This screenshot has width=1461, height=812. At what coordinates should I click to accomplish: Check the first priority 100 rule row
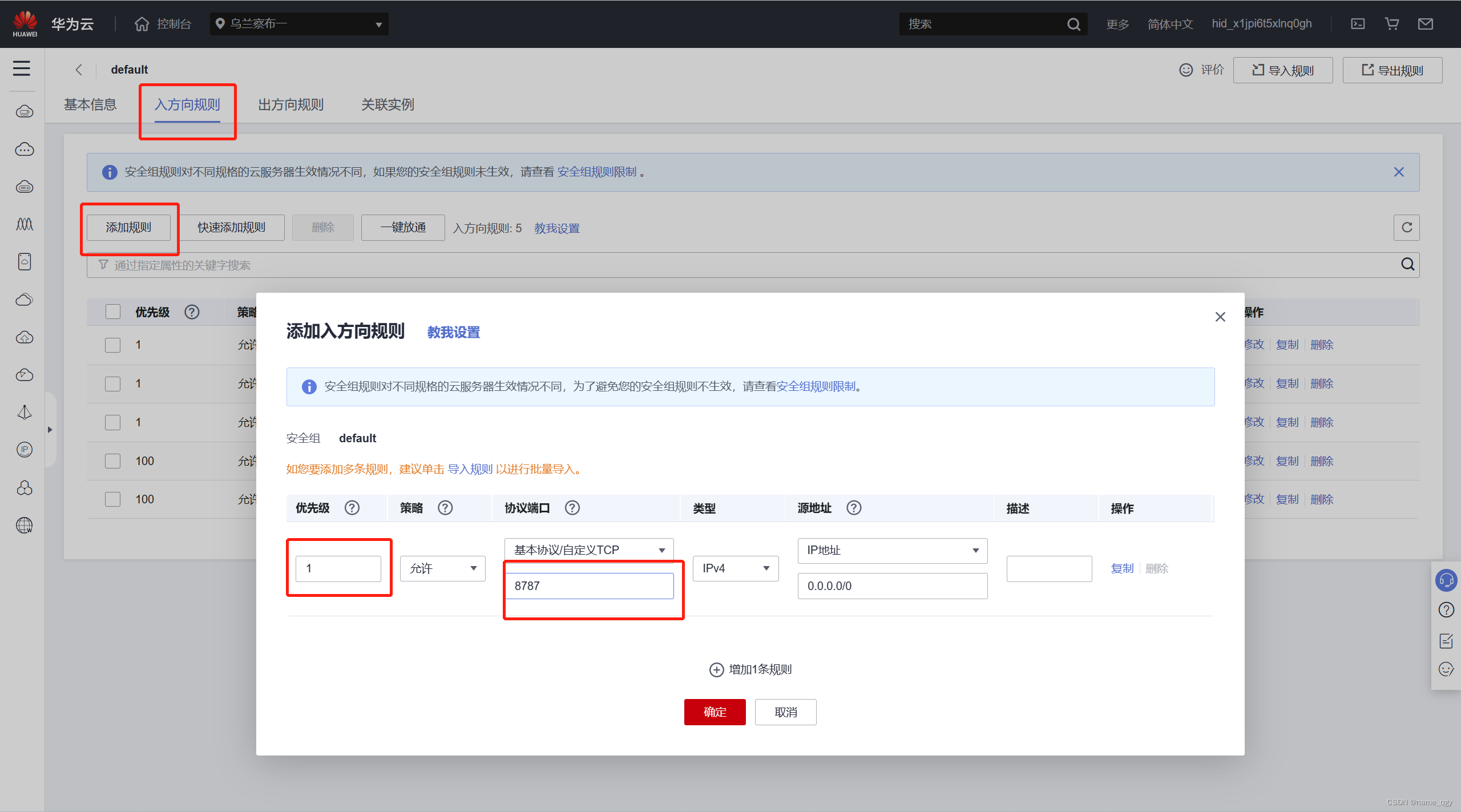[x=113, y=461]
